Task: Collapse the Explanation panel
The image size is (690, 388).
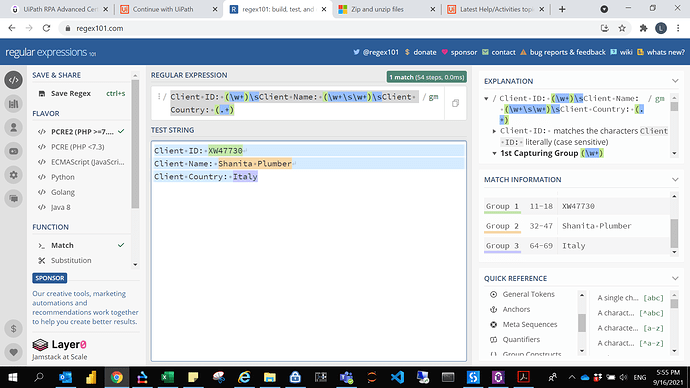Action: coord(675,81)
